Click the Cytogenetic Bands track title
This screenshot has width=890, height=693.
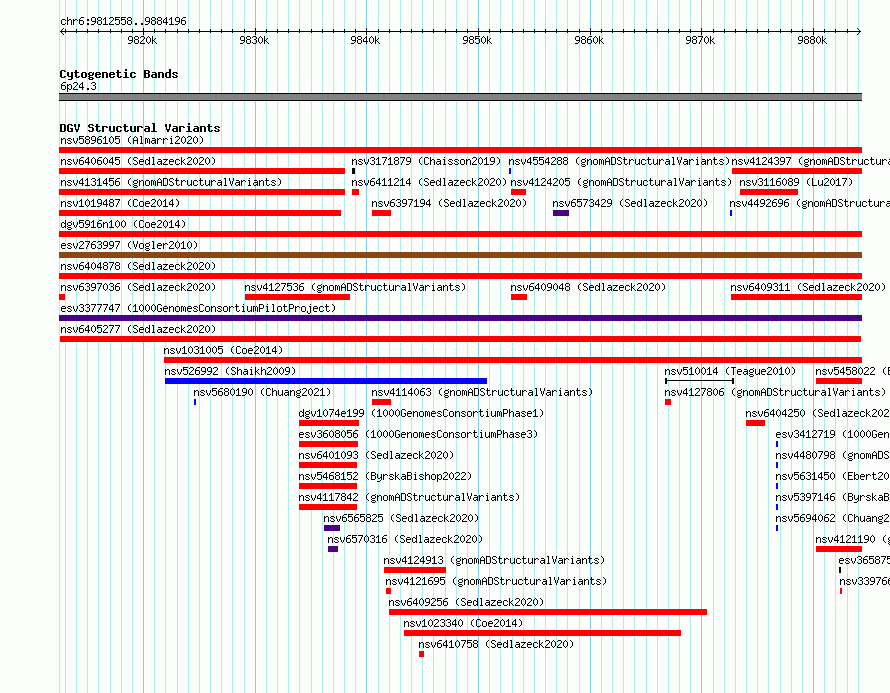coord(119,74)
